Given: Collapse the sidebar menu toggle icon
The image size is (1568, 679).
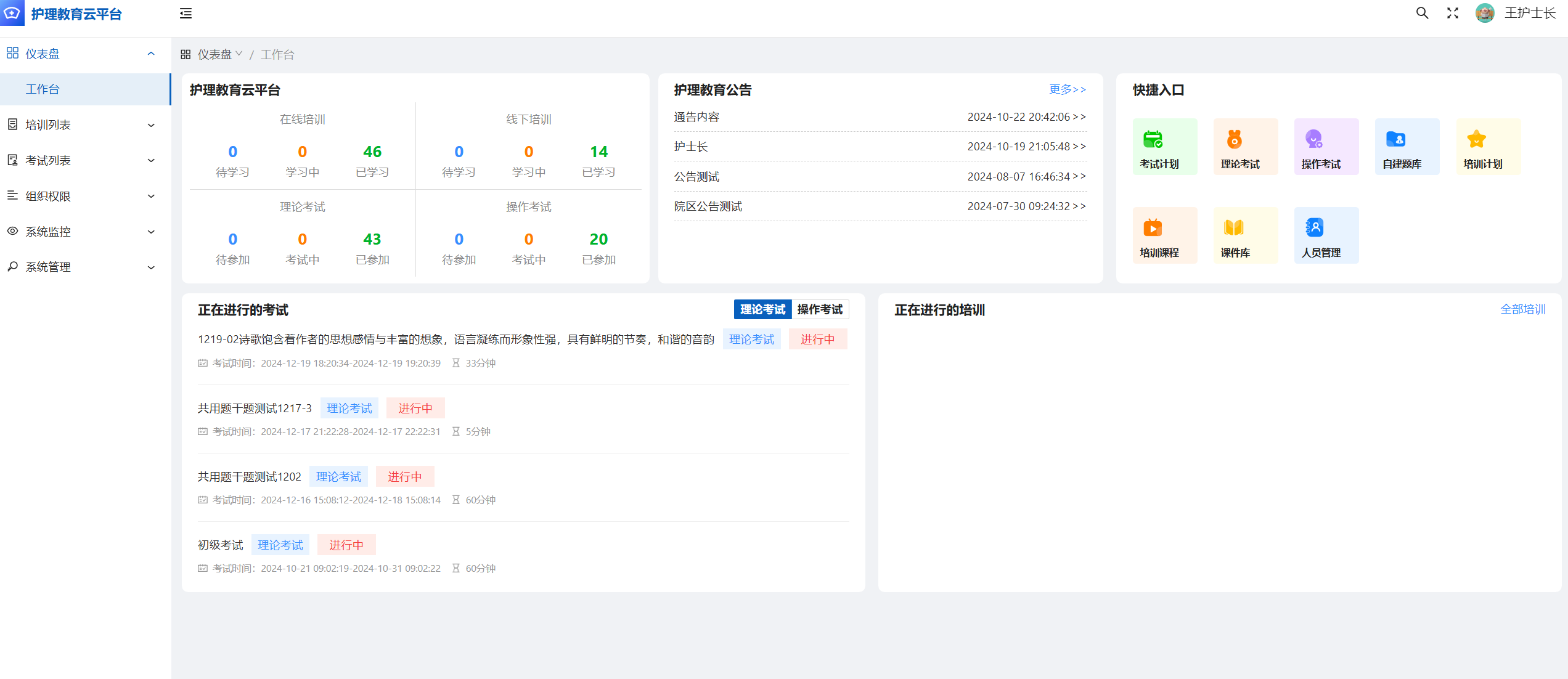Looking at the screenshot, I should point(186,14).
